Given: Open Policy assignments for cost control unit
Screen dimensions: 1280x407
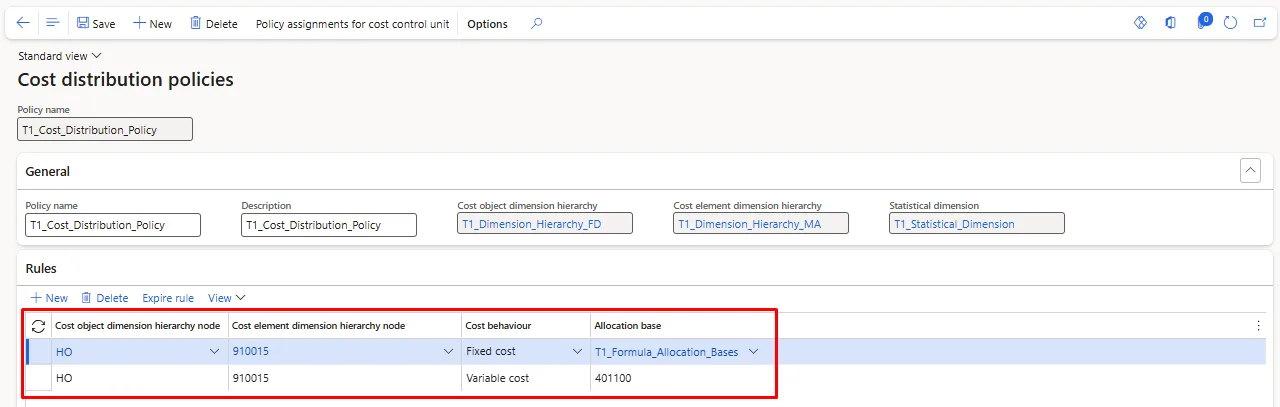Looking at the screenshot, I should (353, 23).
